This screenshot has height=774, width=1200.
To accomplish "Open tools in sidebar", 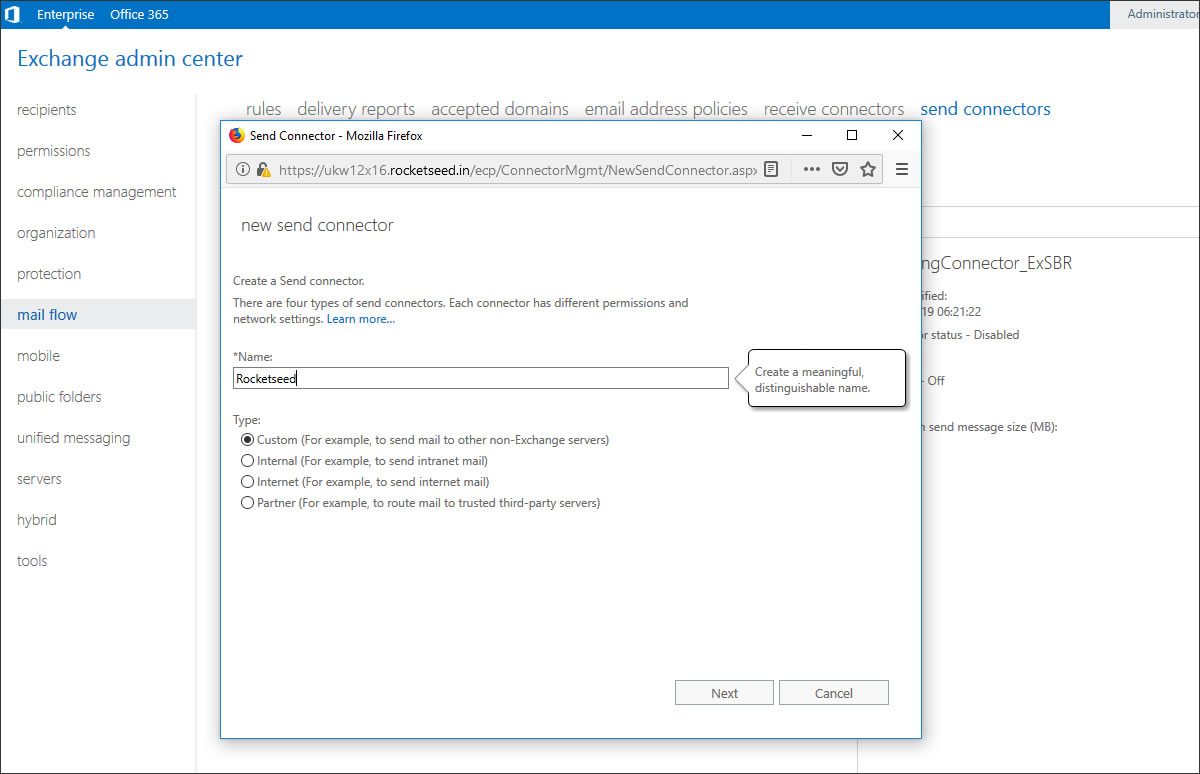I will tap(32, 561).
